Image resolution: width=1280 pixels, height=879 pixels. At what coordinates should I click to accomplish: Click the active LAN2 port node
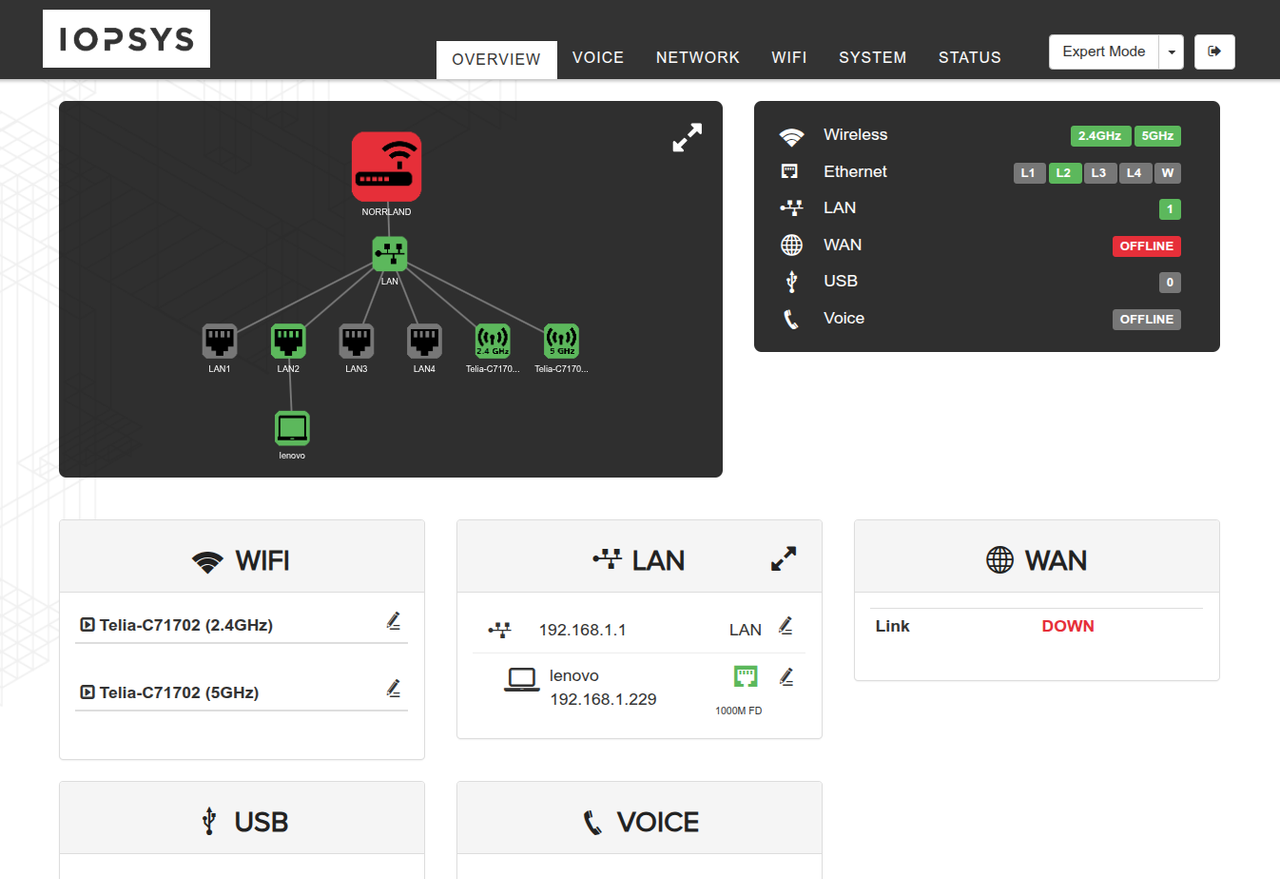tap(288, 341)
